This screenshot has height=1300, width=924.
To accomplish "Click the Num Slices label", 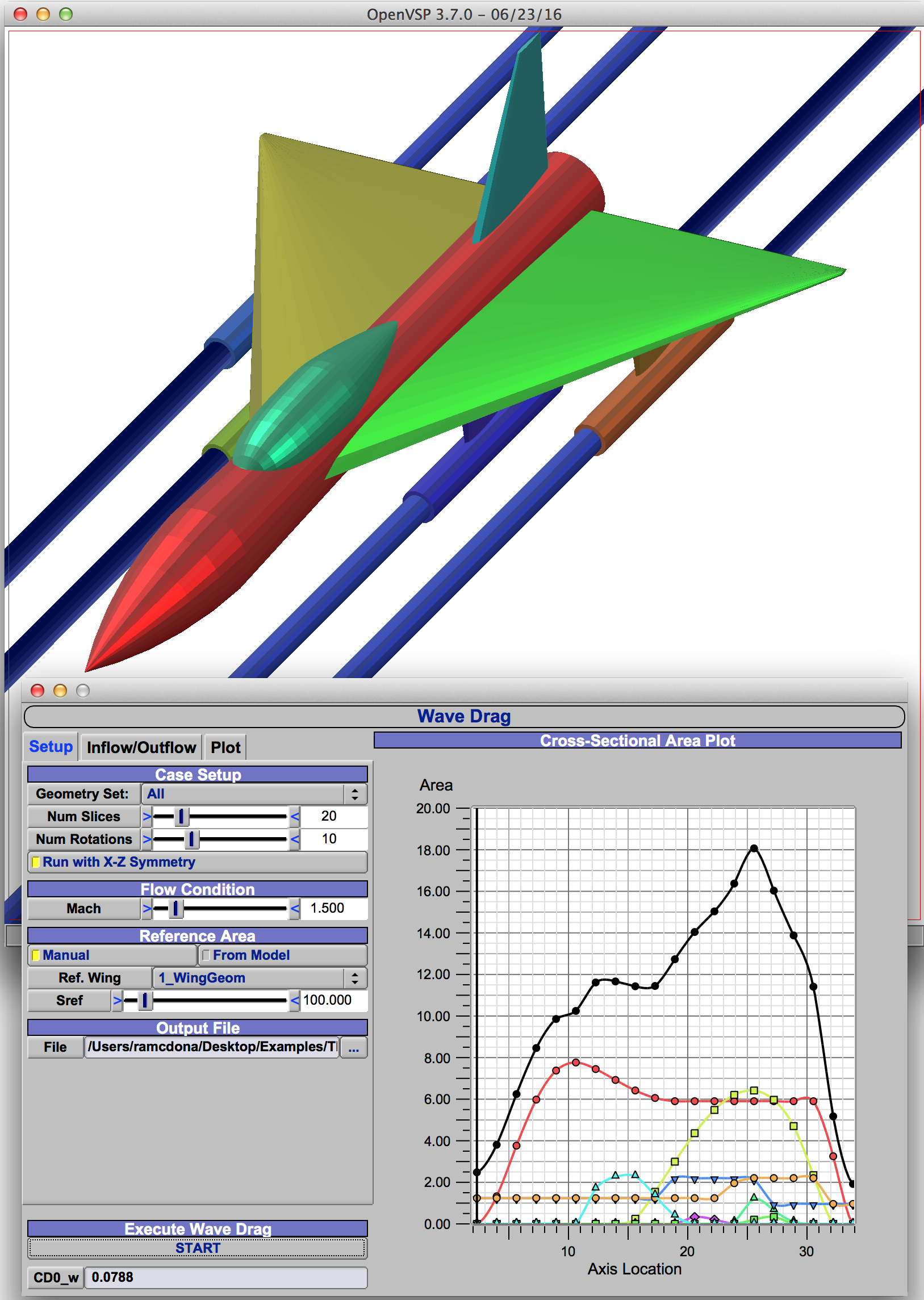I will [x=83, y=817].
